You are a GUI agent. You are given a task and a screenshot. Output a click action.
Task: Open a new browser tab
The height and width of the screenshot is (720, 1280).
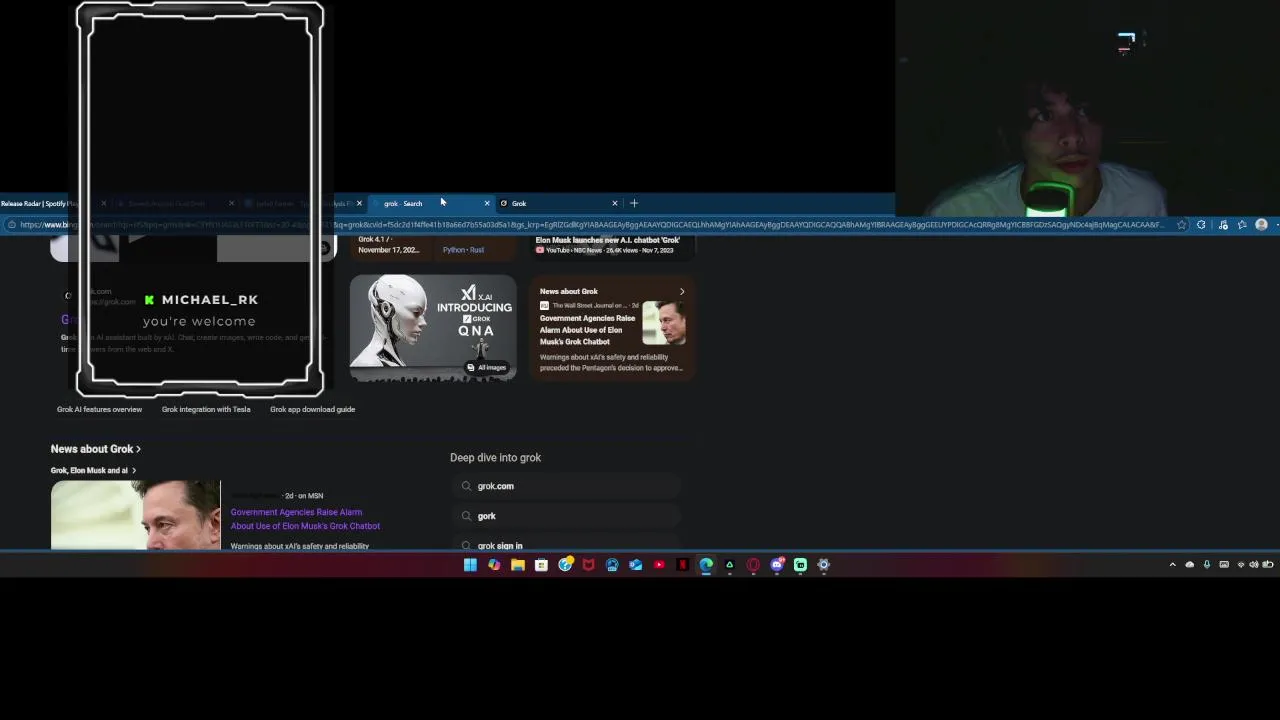point(634,203)
